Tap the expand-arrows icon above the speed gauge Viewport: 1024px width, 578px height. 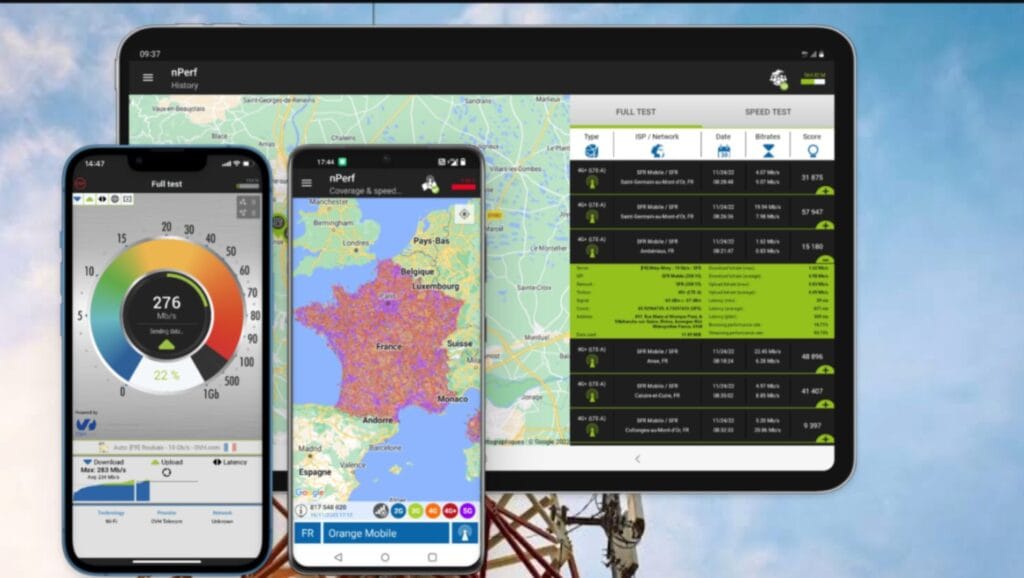(x=248, y=207)
